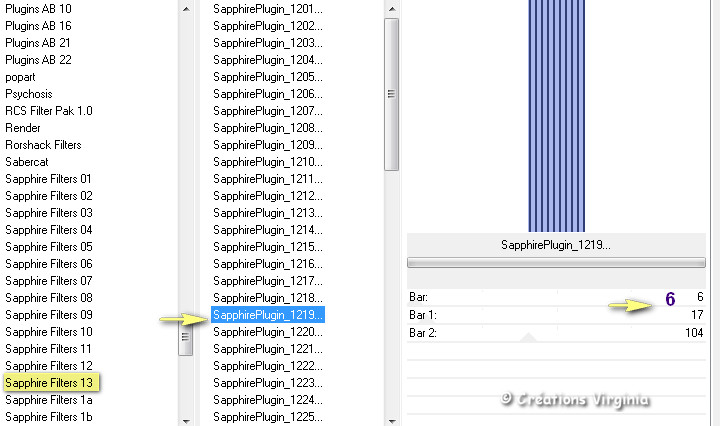Choose SapphirePlugin_1205 filter
Screen dimensions: 720x426
[268, 77]
